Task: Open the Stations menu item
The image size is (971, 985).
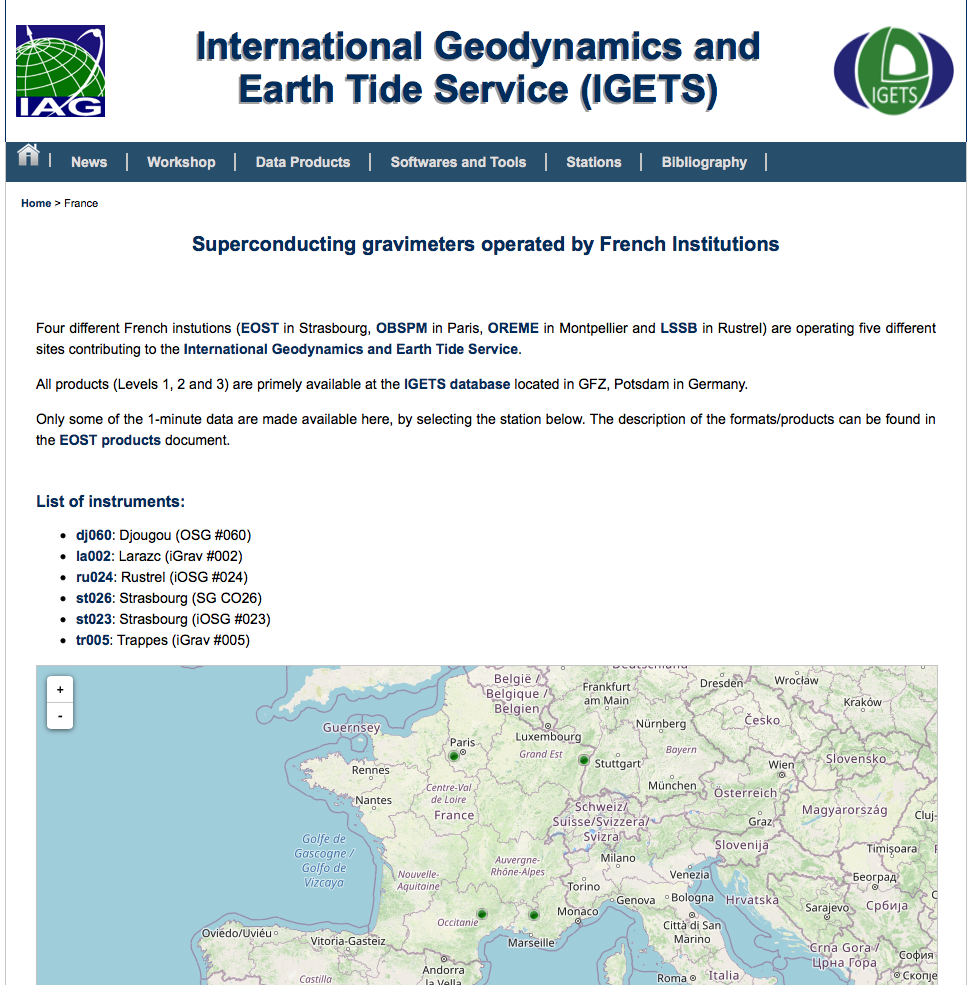Action: click(594, 162)
